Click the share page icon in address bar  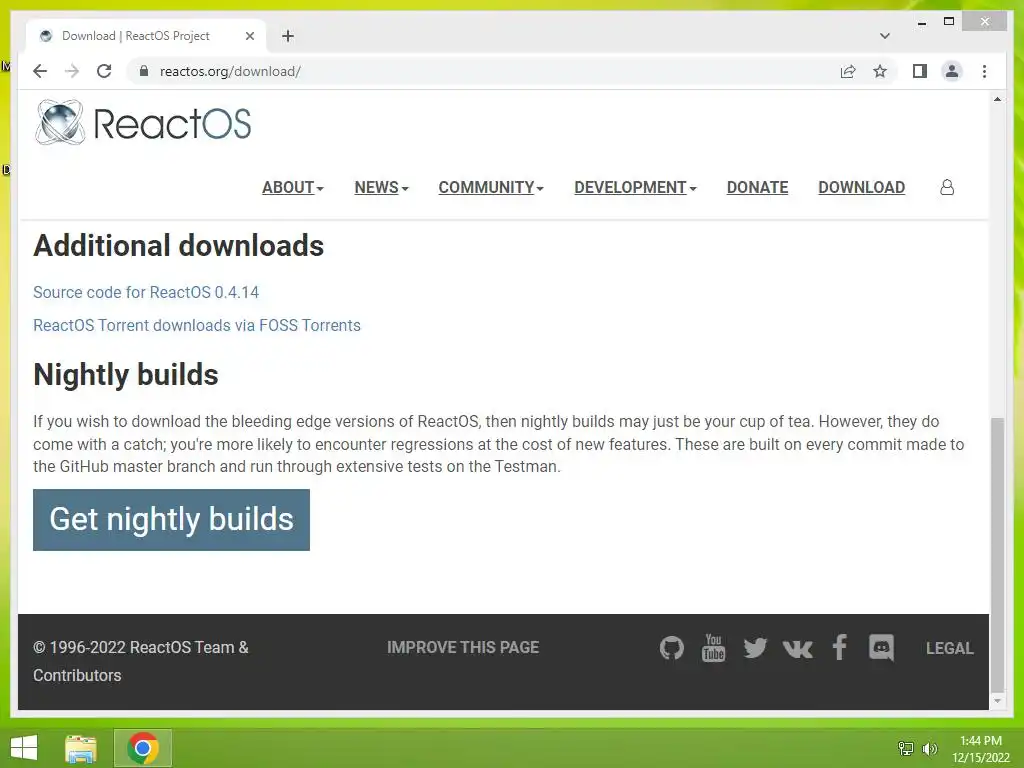click(848, 71)
